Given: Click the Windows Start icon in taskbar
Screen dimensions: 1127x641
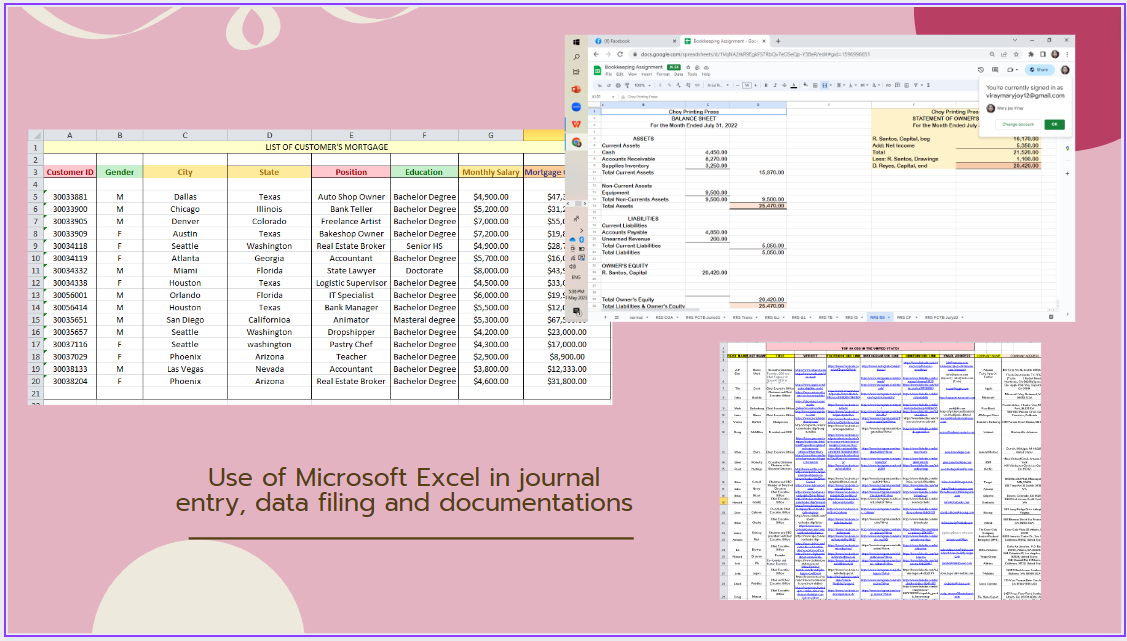Looking at the screenshot, I should pyautogui.click(x=576, y=43).
